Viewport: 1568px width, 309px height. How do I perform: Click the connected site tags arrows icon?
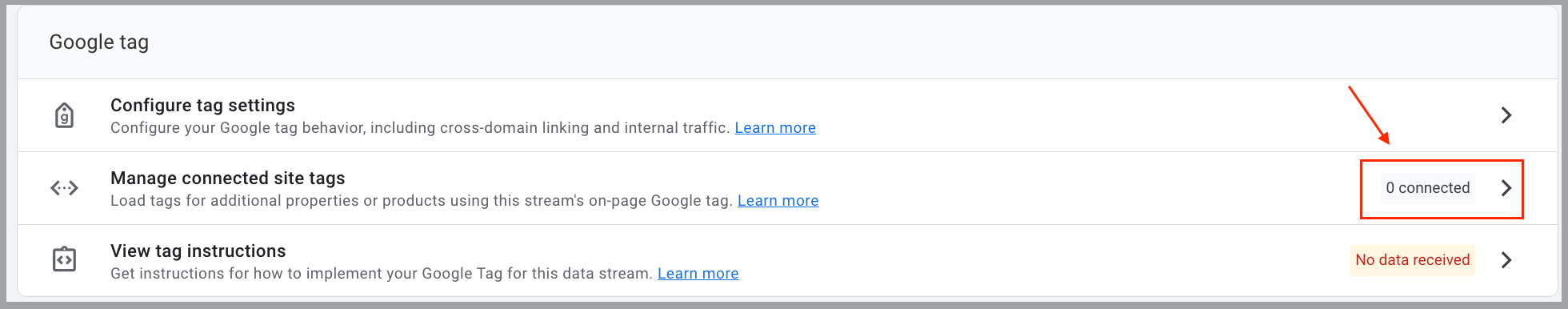65,188
